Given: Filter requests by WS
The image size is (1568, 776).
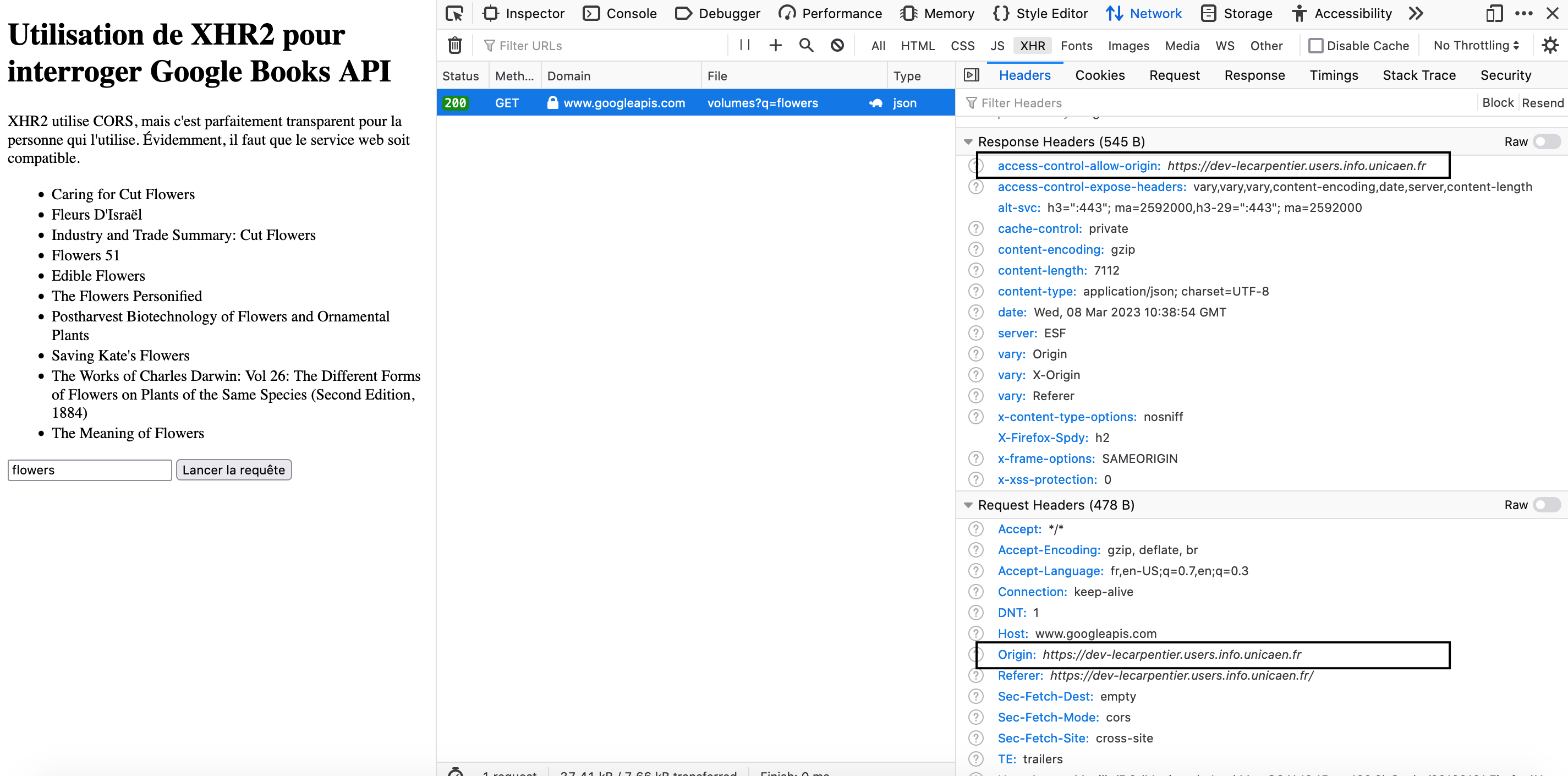Looking at the screenshot, I should 1225,46.
